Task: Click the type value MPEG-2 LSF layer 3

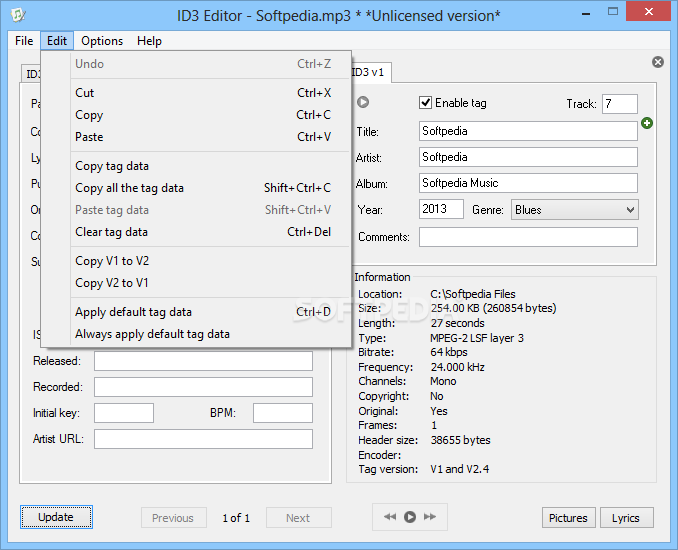Action: [x=477, y=338]
